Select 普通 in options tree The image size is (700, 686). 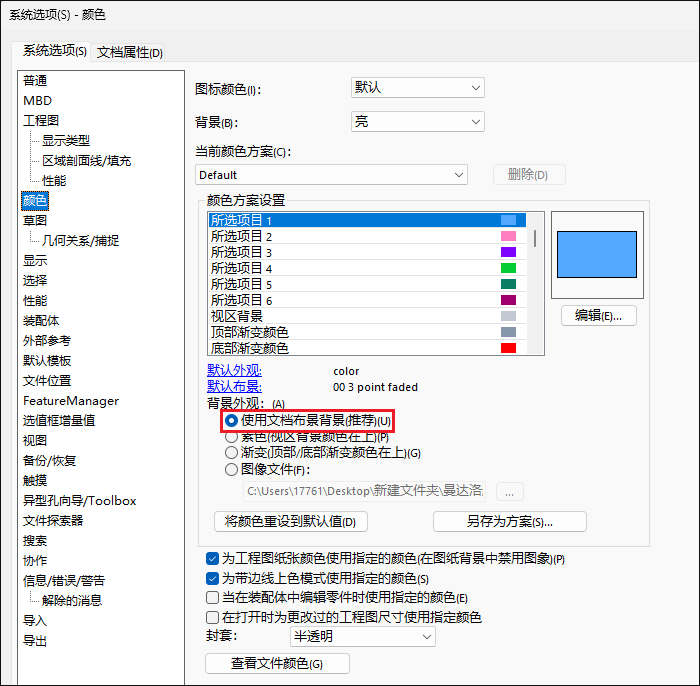[x=35, y=81]
